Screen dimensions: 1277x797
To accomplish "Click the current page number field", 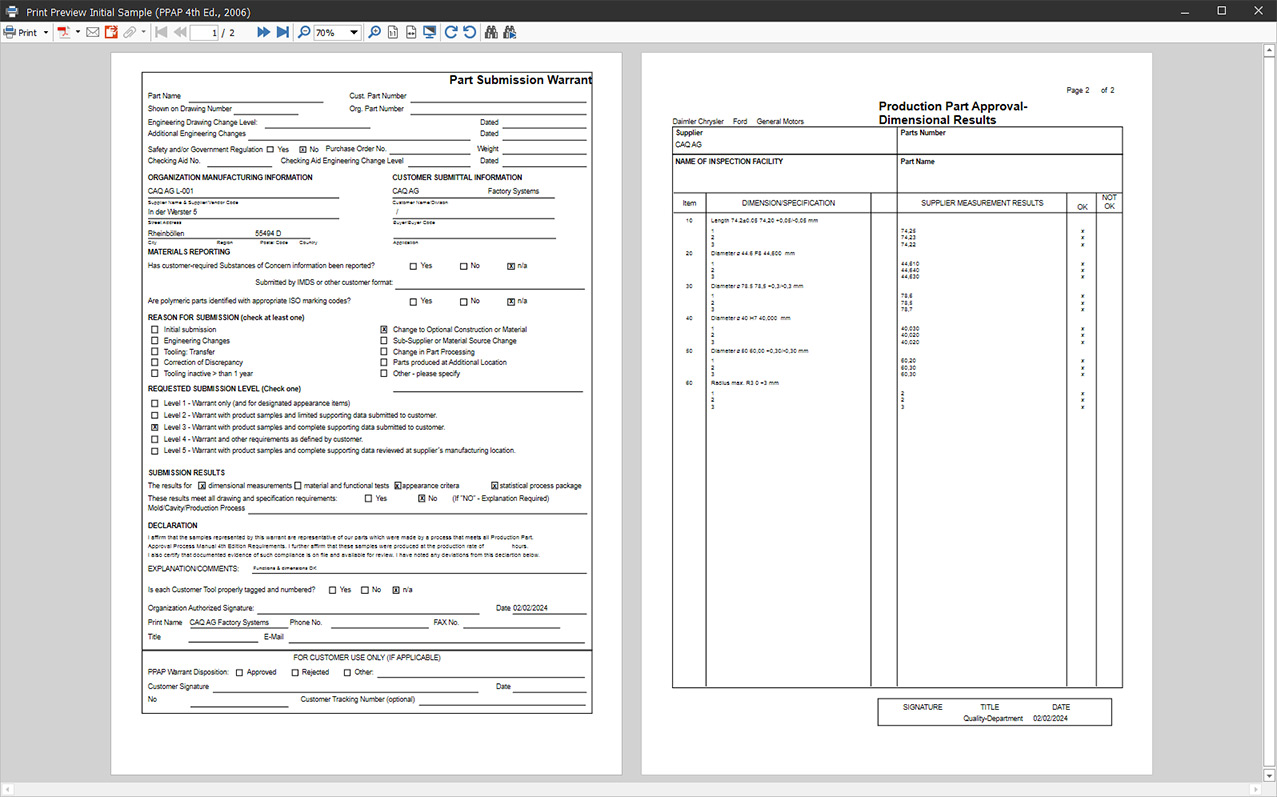I will click(x=205, y=33).
